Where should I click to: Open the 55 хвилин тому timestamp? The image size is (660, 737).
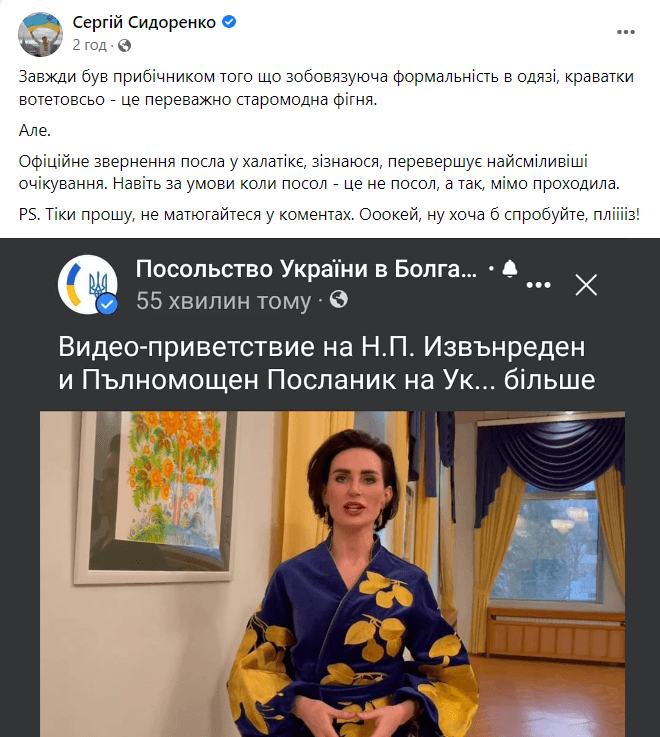[224, 301]
